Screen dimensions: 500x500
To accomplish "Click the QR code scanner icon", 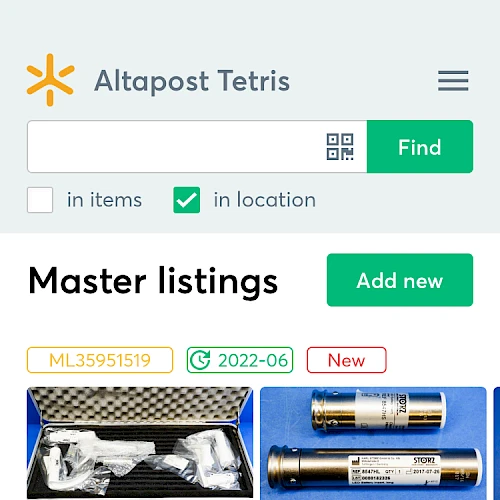I will [340, 147].
